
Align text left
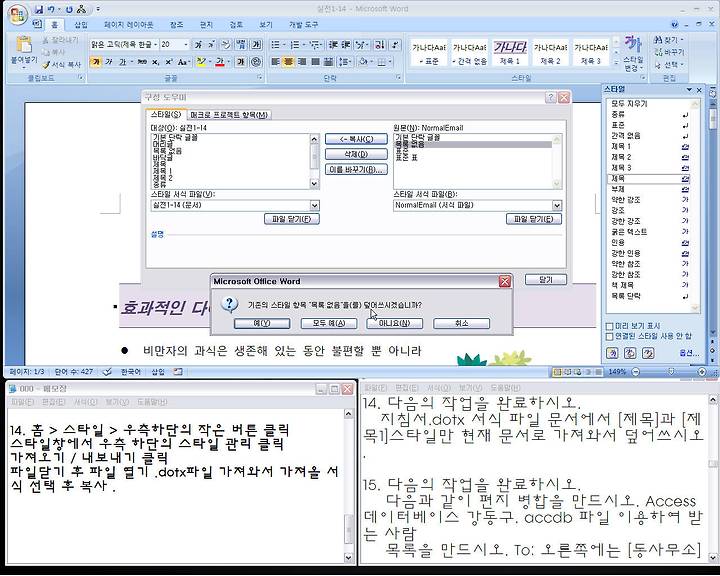coord(275,62)
